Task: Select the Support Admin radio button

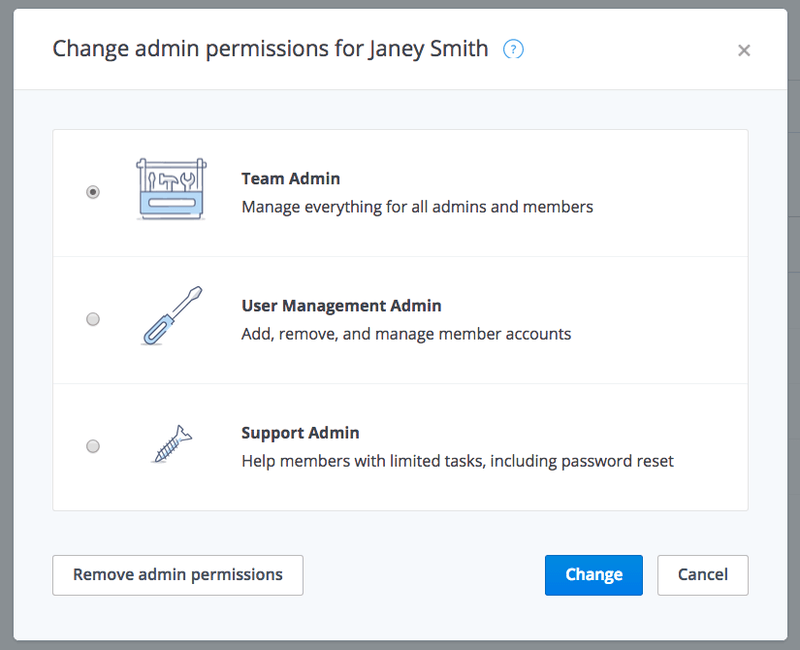Action: coord(93,446)
